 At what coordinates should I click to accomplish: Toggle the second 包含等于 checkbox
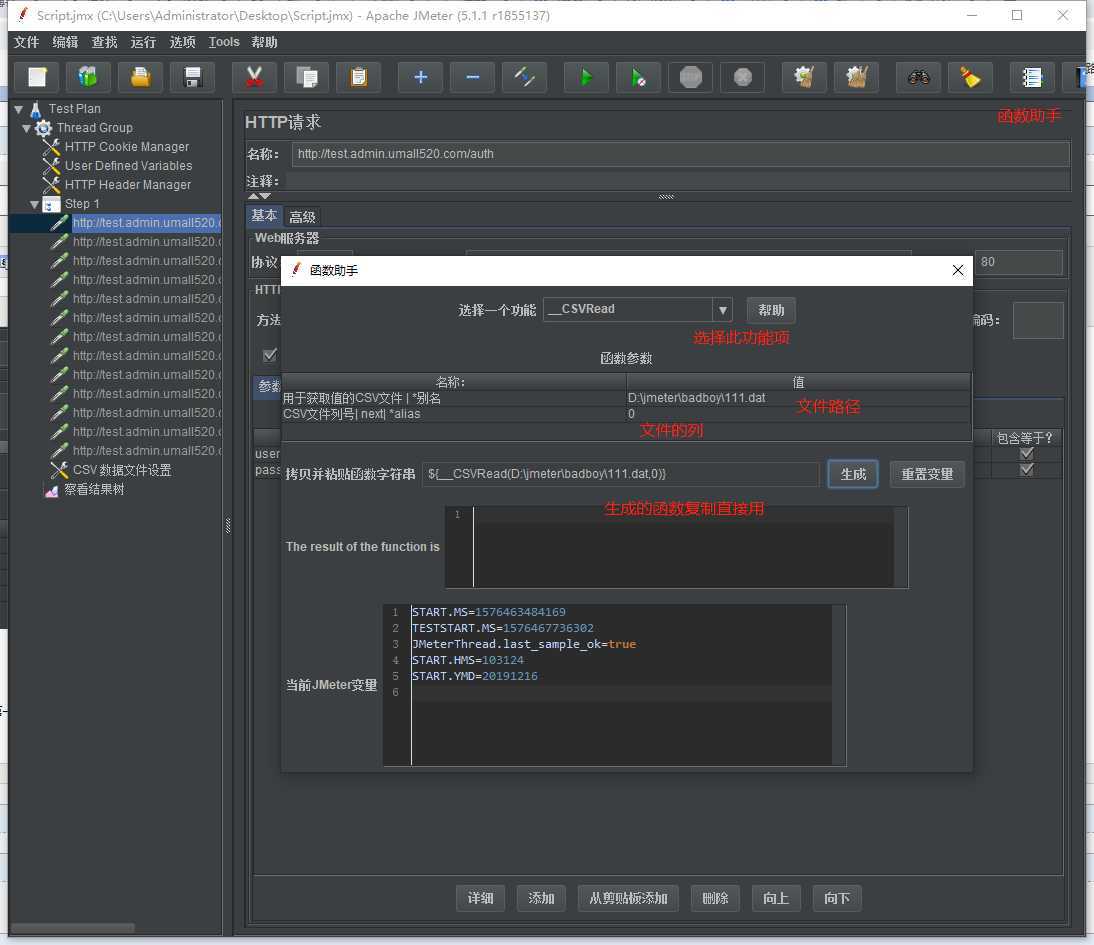pos(1026,470)
